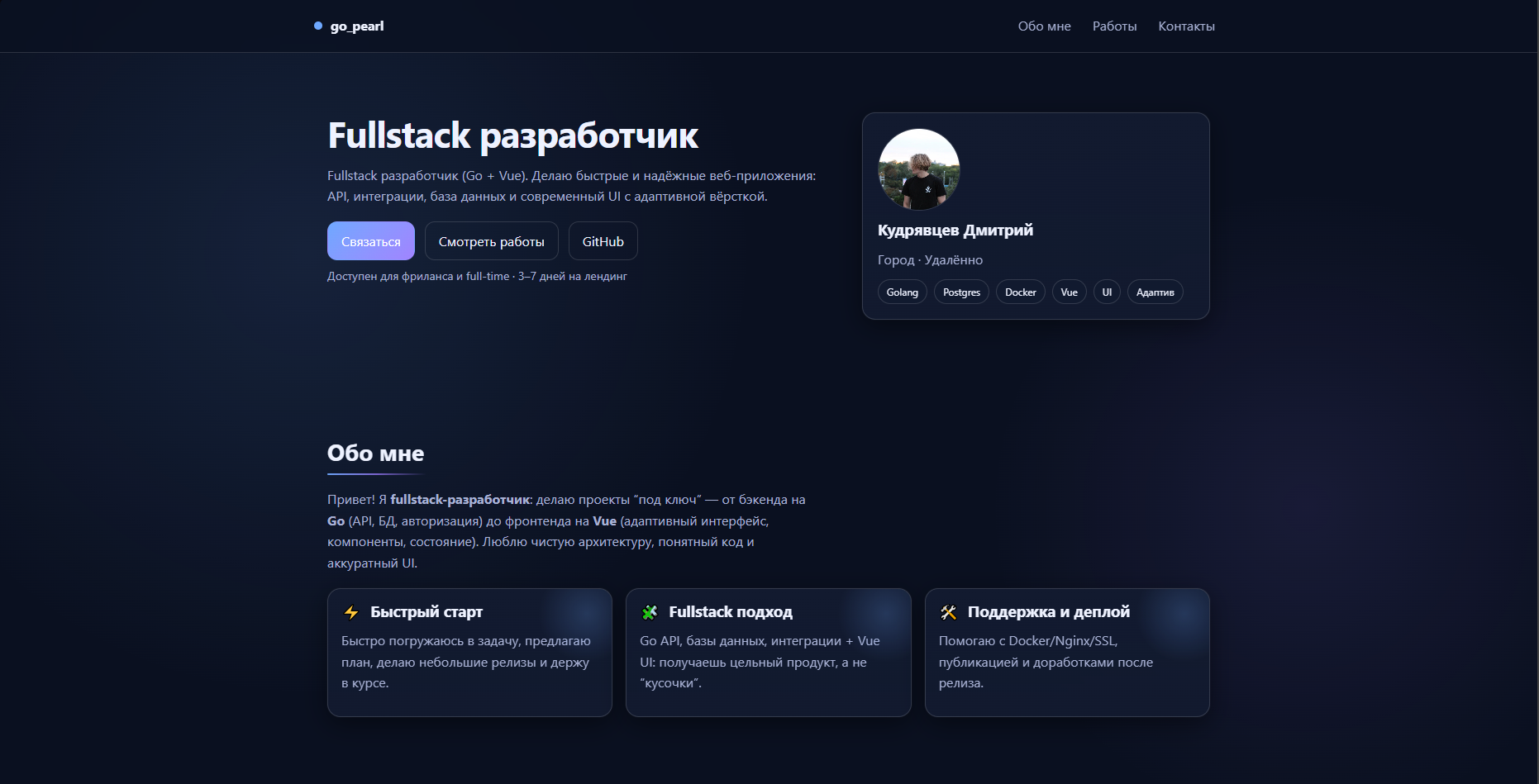Click the puzzle piece icon on Fullstack подход
1539x784 pixels.
pos(650,612)
